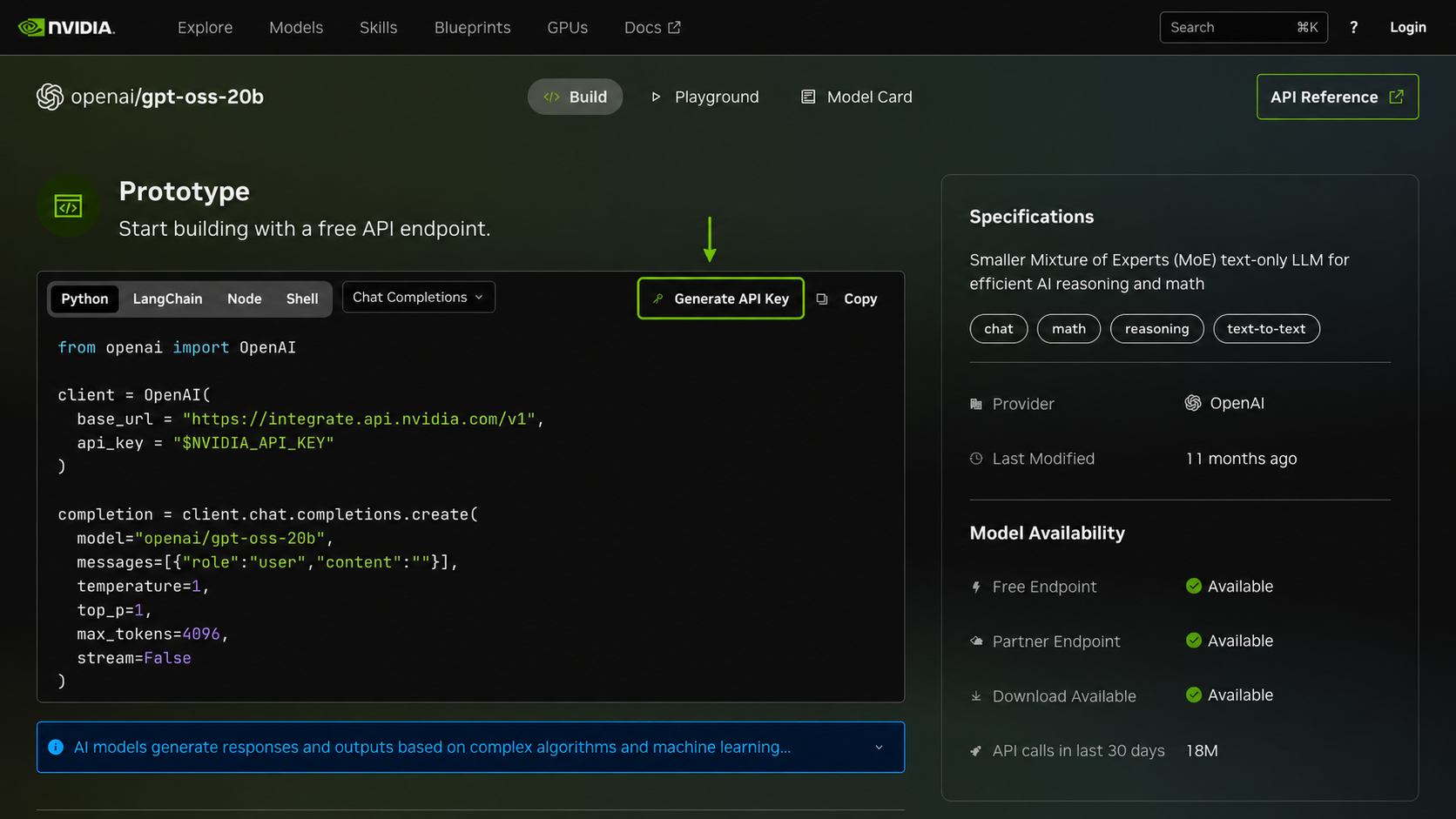Open the help question mark icon
The image size is (1456, 819).
tap(1353, 28)
